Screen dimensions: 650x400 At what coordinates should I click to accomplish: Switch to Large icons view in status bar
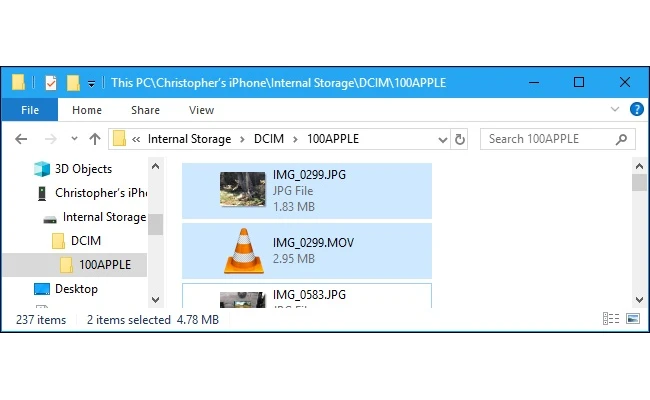tap(632, 319)
